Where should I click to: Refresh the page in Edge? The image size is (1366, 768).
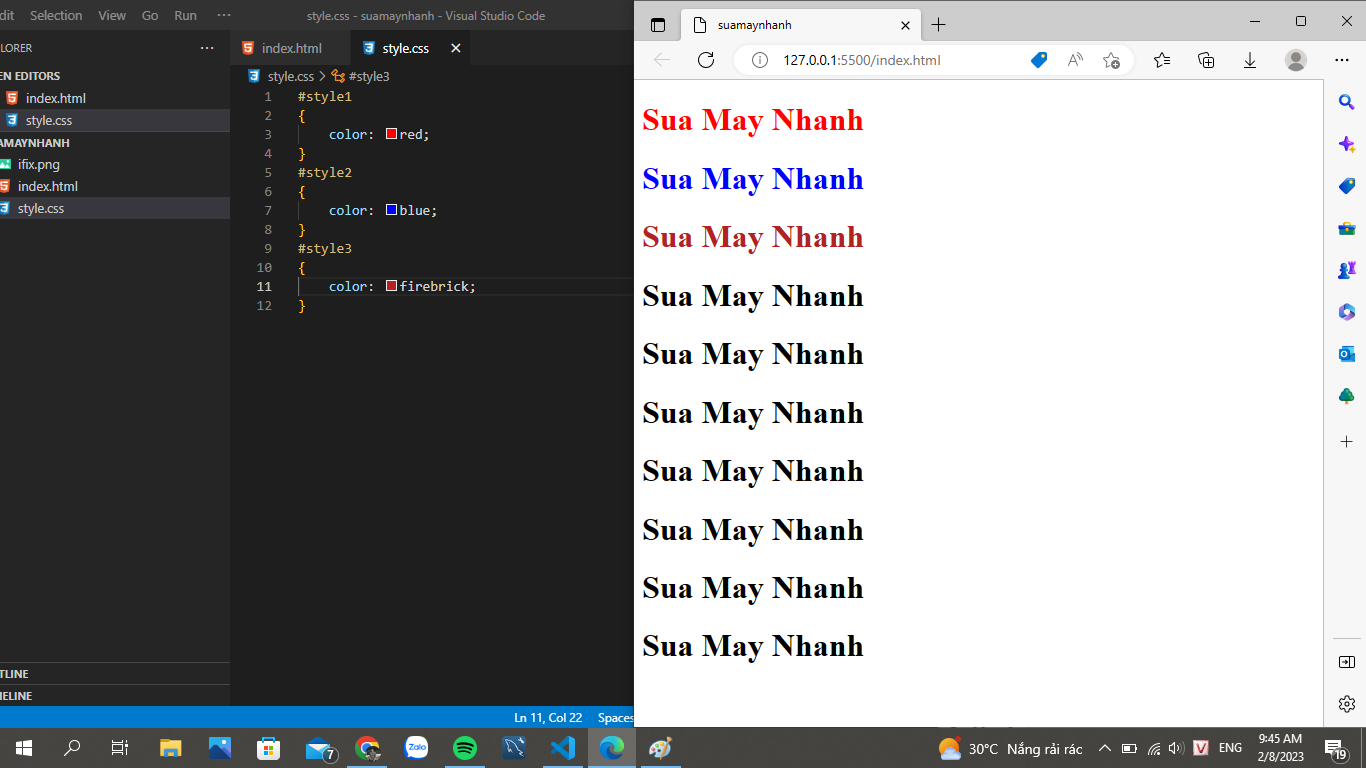click(x=706, y=60)
